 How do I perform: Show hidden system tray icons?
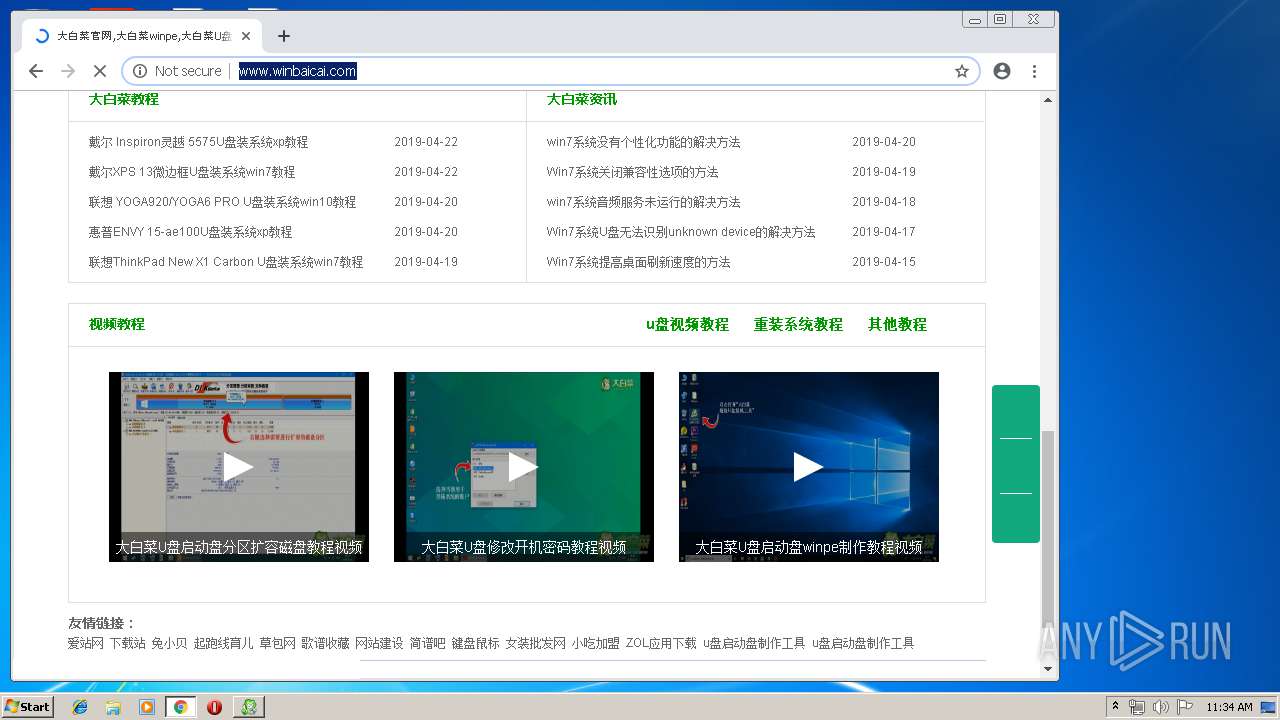[1115, 707]
